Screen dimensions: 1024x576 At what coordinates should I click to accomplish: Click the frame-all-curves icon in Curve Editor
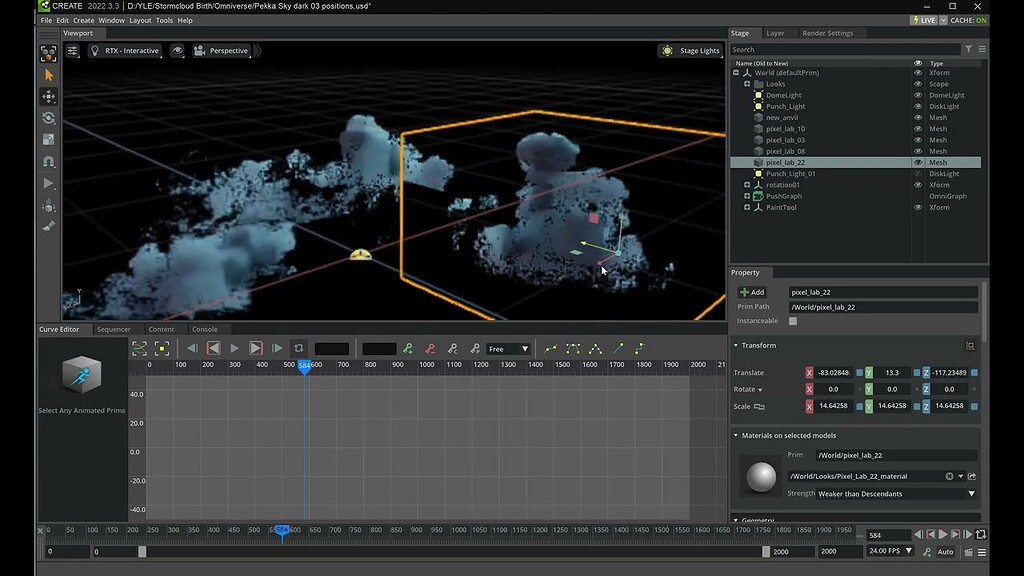[x=139, y=348]
